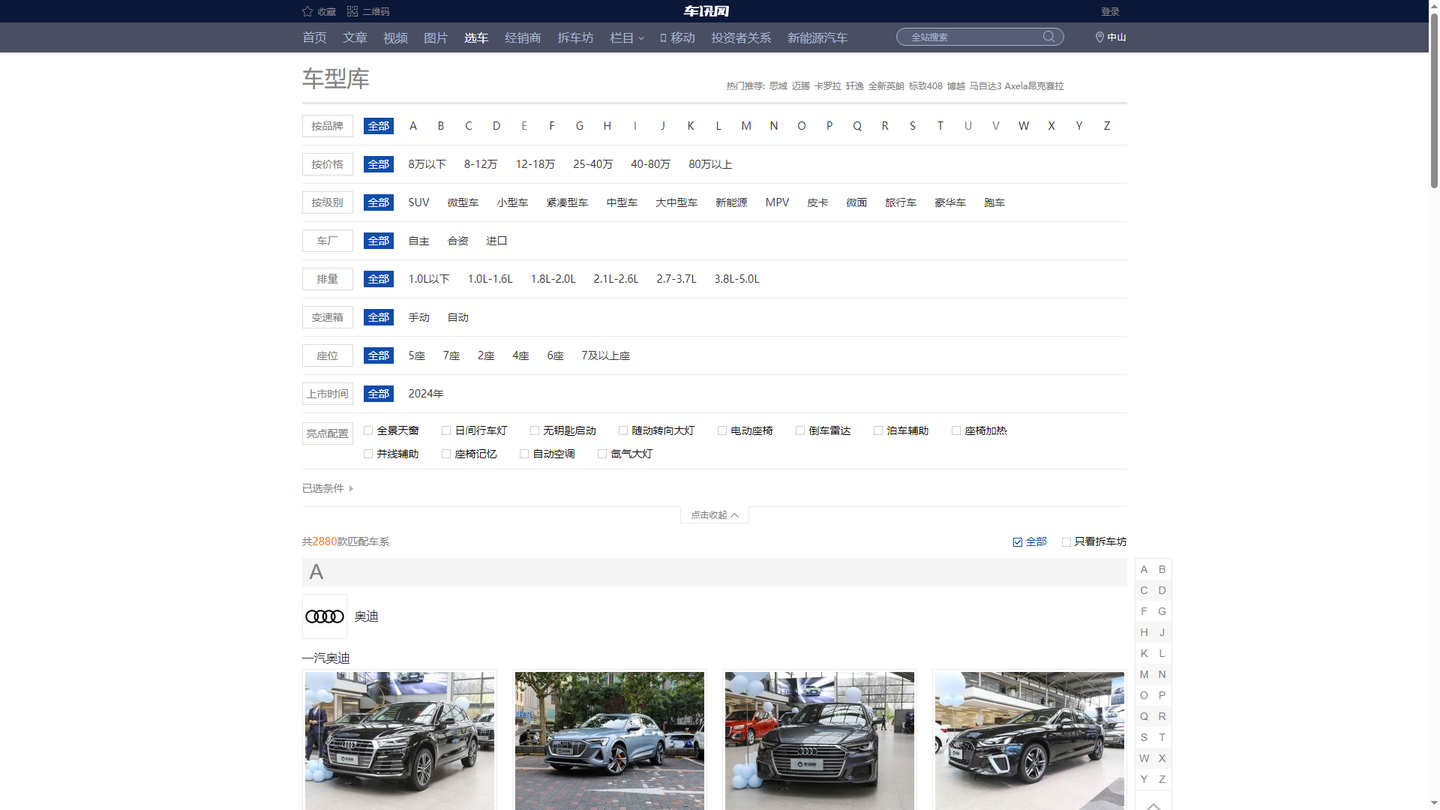Open the fourth Audi car thumbnail
This screenshot has width=1440, height=810.
[1029, 740]
